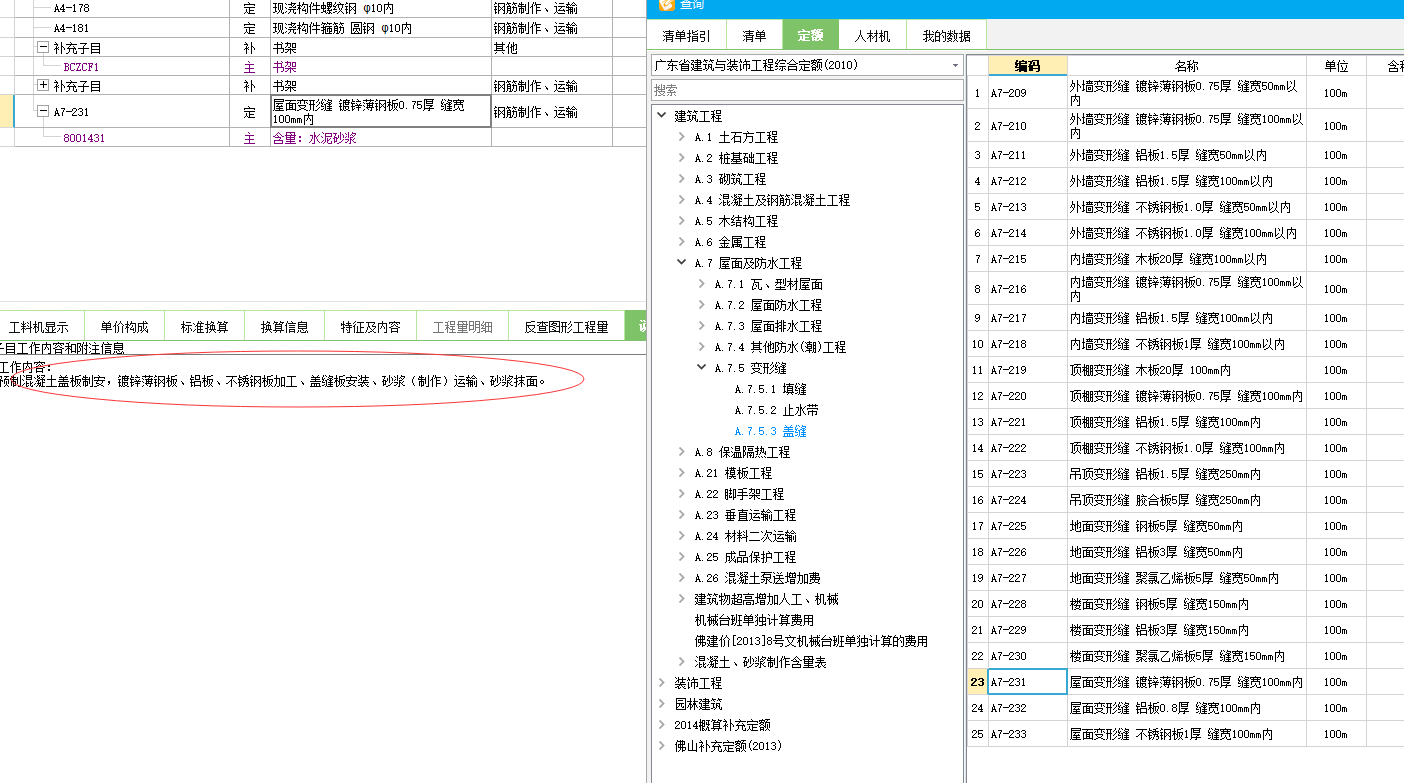Click the 名称 column header

pos(1186,66)
